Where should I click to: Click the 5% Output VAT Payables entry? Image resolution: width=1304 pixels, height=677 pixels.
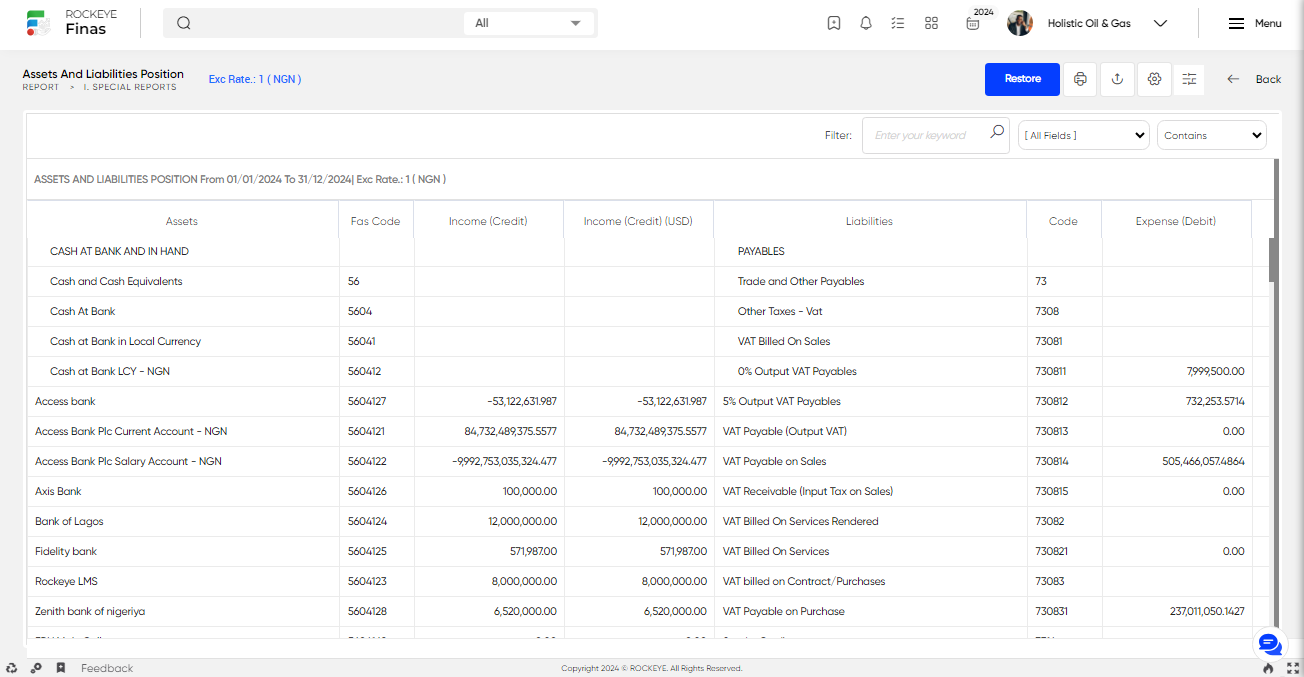pyautogui.click(x=782, y=402)
